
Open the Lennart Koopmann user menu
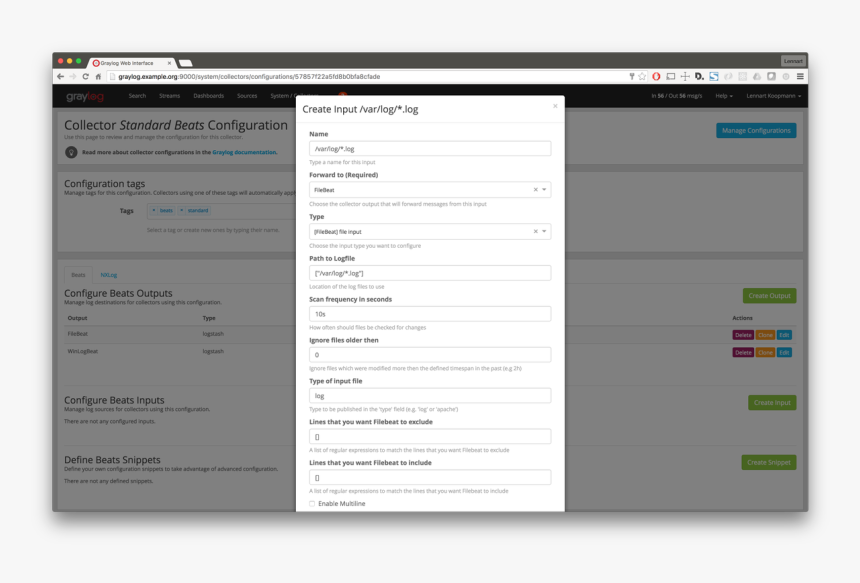773,96
